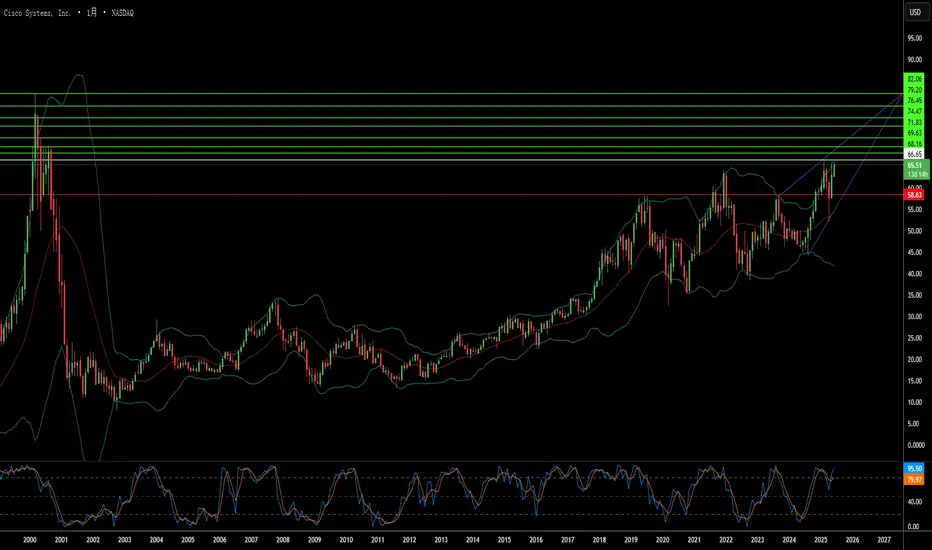
Task: Select the 2015 label on time axis
Action: pyautogui.click(x=504, y=540)
